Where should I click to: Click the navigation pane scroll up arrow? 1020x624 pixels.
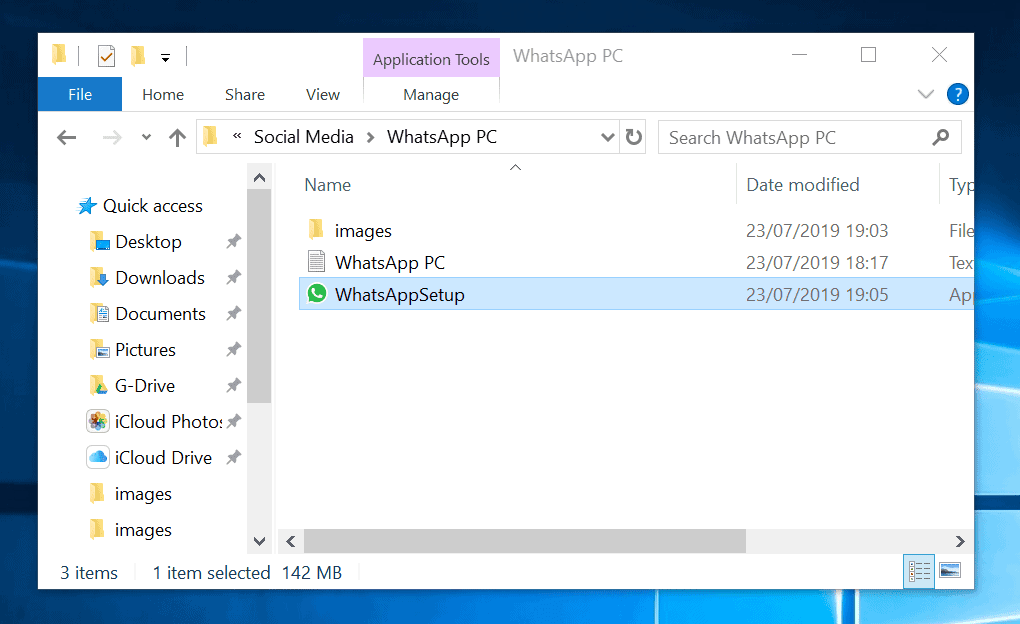(x=259, y=177)
